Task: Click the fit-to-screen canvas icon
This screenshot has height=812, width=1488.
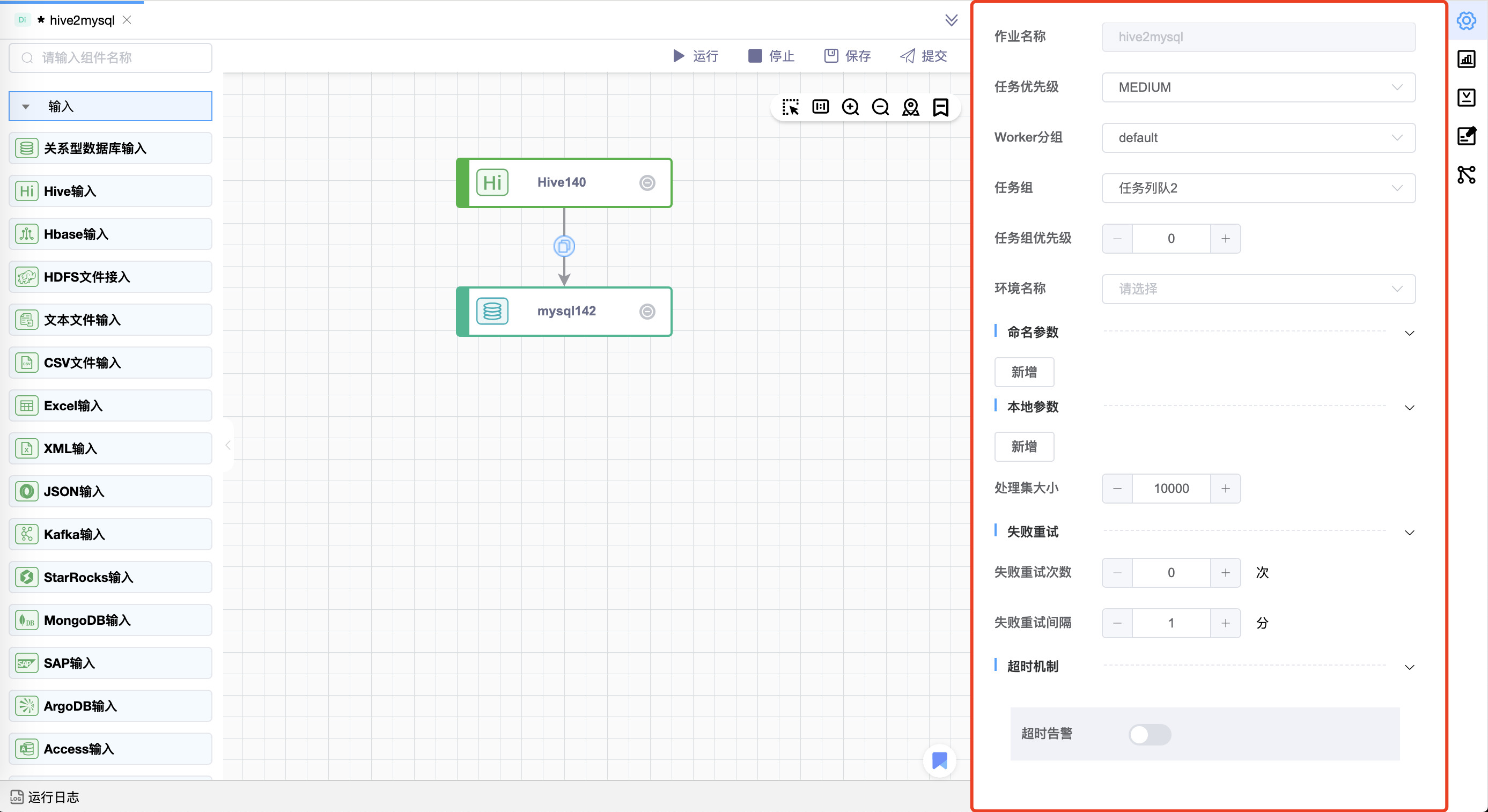Action: (x=820, y=107)
